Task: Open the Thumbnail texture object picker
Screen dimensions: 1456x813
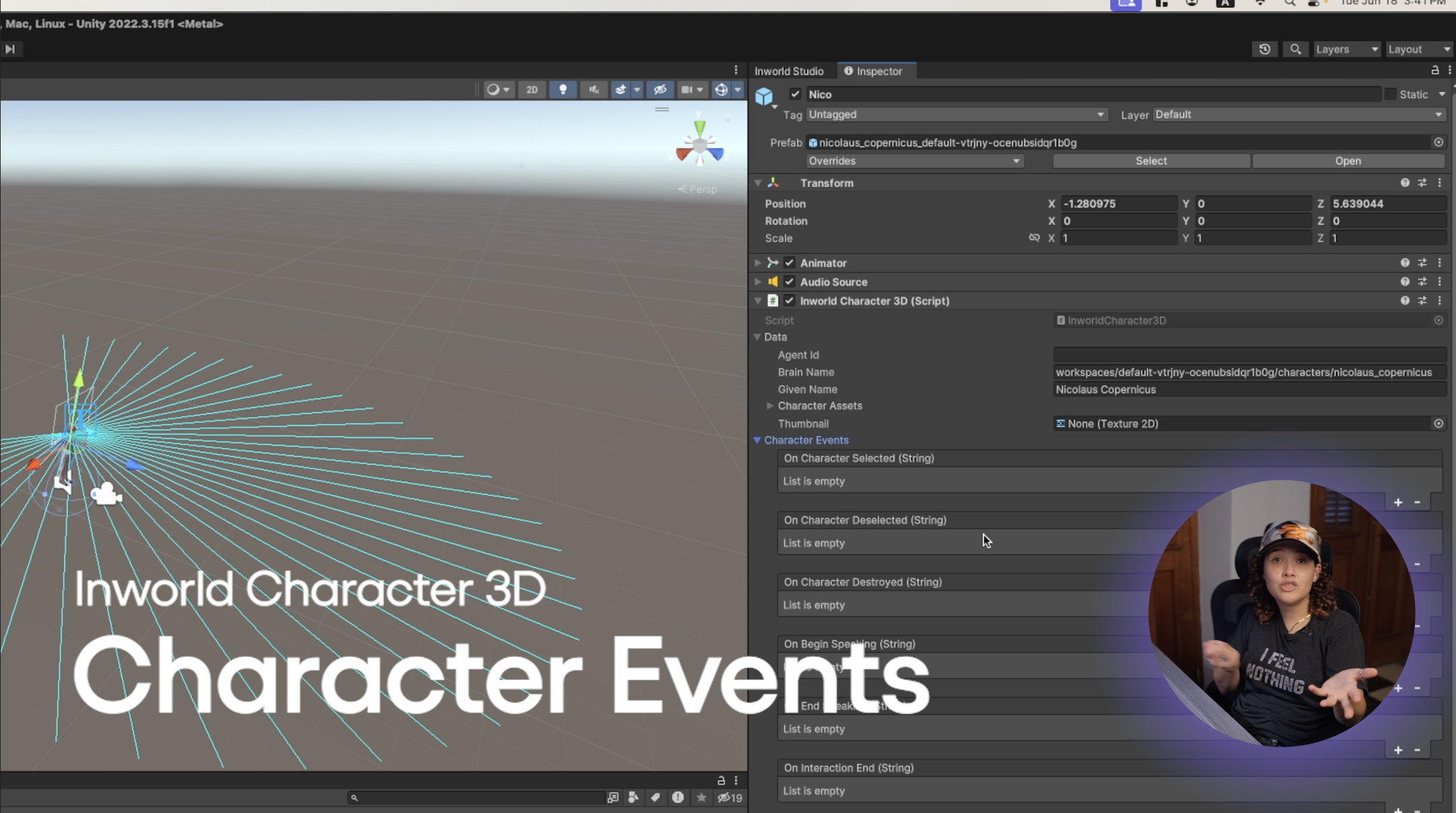Action: coord(1438,423)
